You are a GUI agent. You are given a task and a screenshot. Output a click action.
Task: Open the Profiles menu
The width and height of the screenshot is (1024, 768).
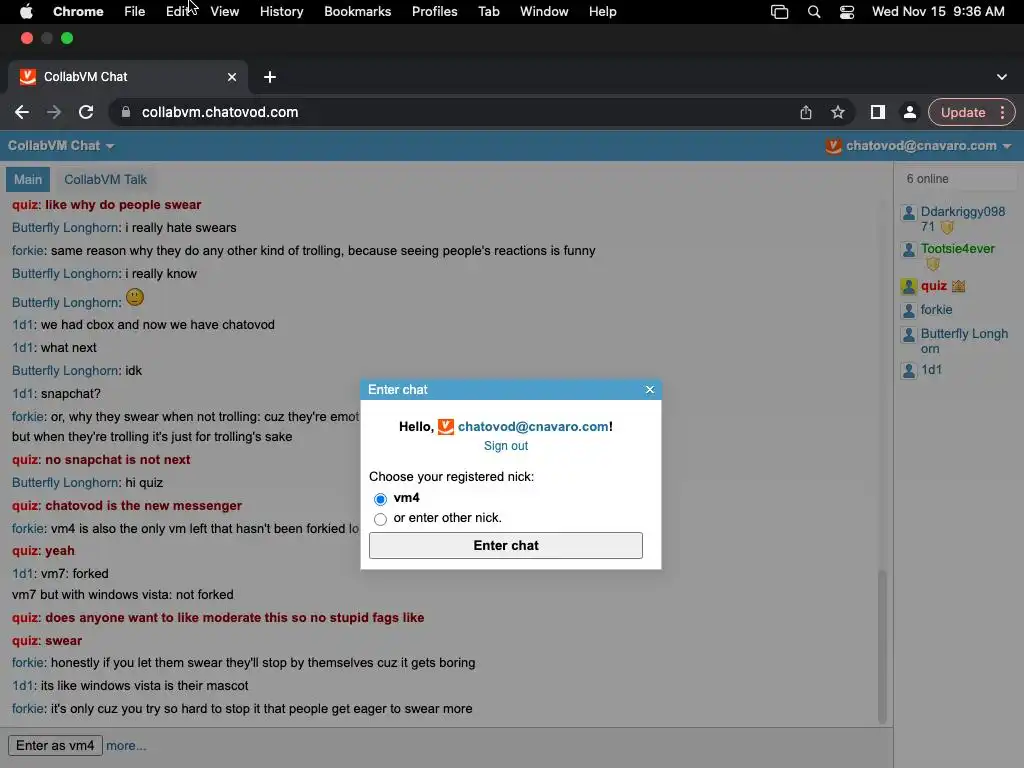(434, 12)
